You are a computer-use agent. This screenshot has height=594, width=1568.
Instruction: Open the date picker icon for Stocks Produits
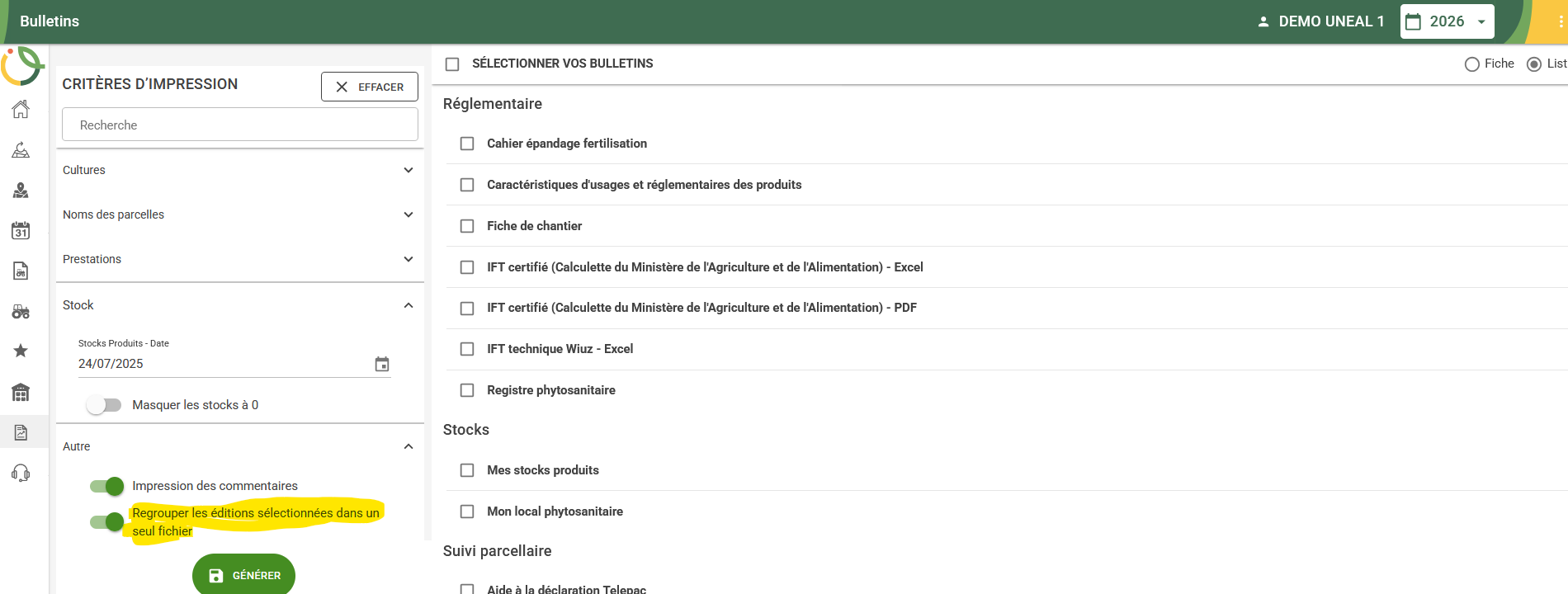[x=382, y=364]
